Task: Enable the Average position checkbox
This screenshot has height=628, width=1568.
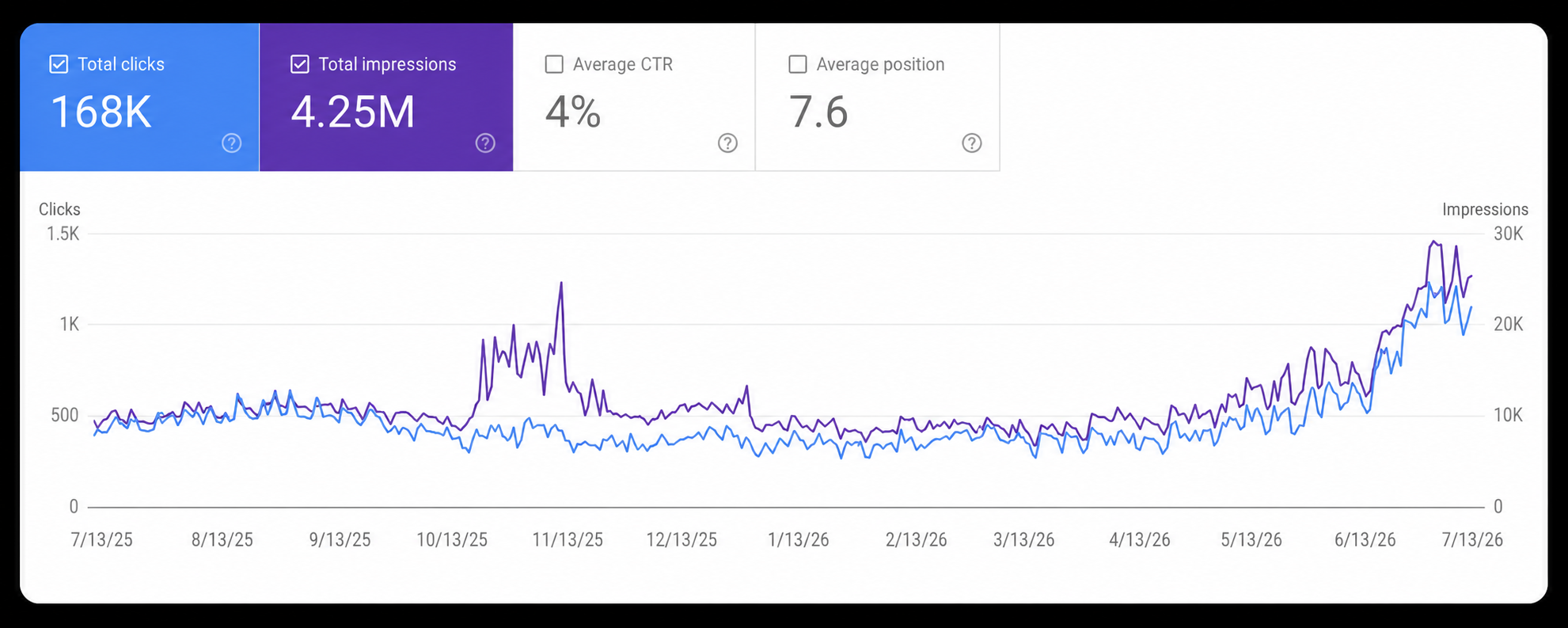Action: 798,64
